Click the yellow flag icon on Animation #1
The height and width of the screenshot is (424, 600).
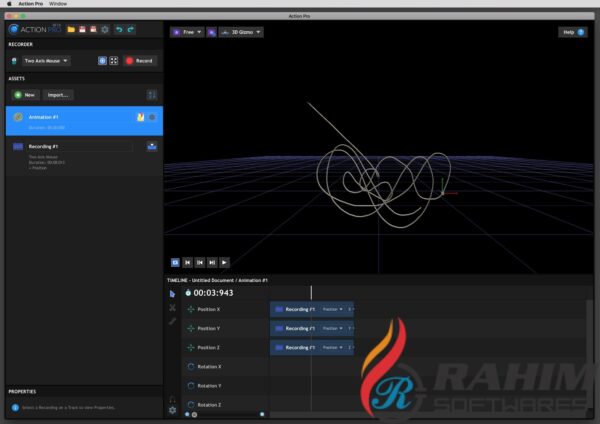point(140,117)
